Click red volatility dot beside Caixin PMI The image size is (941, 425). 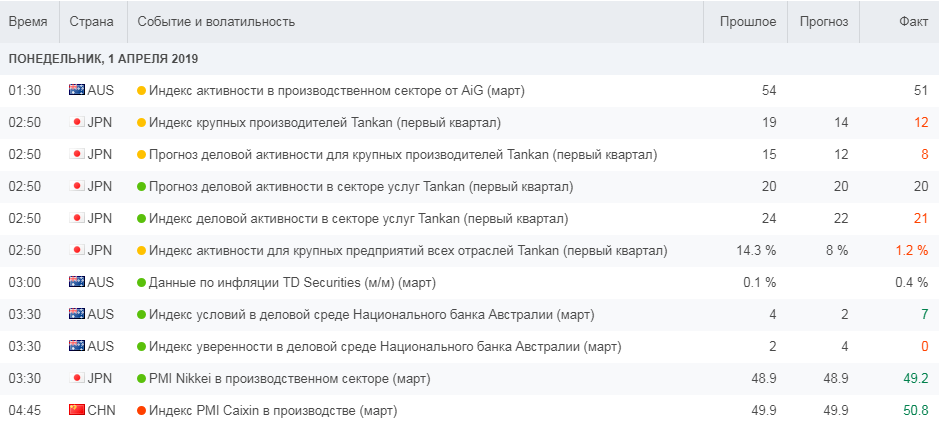click(x=142, y=411)
